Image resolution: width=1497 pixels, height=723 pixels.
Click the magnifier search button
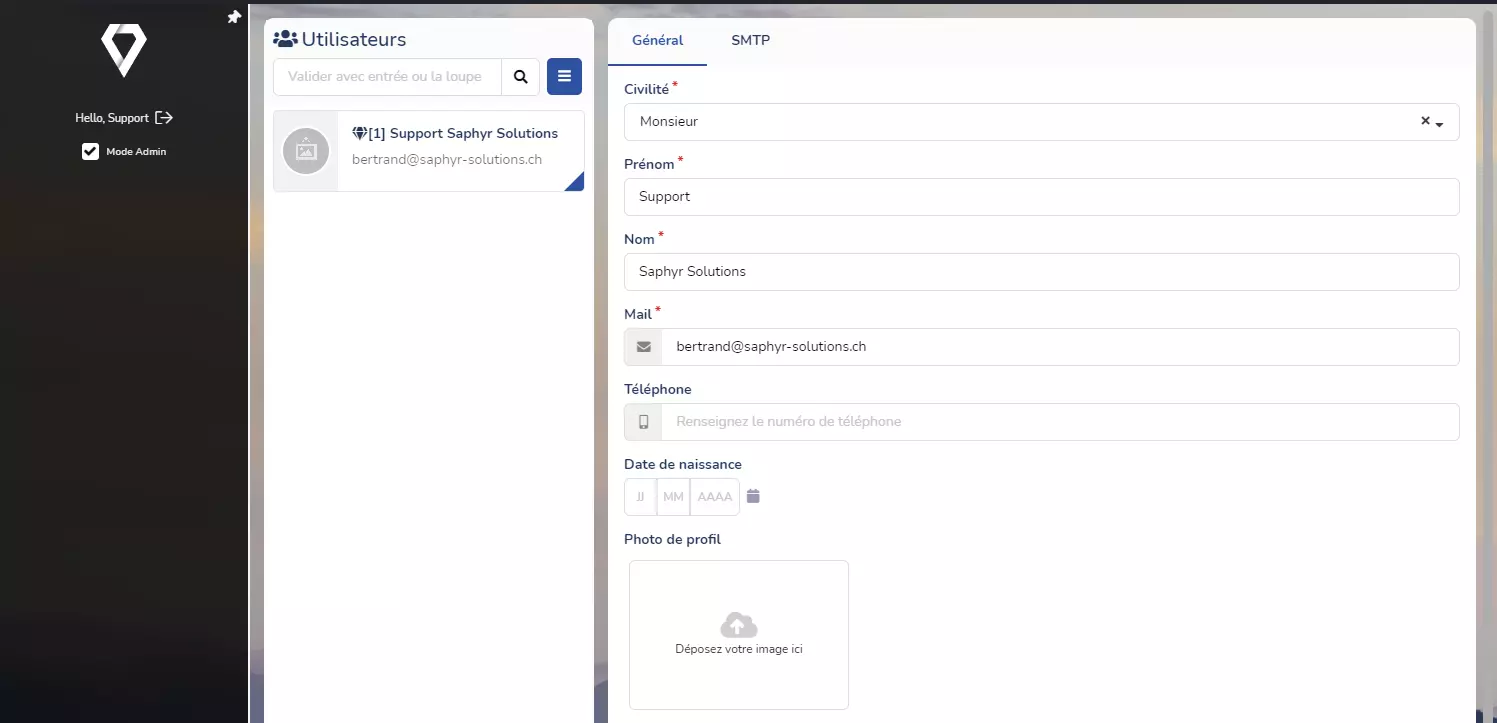point(520,77)
